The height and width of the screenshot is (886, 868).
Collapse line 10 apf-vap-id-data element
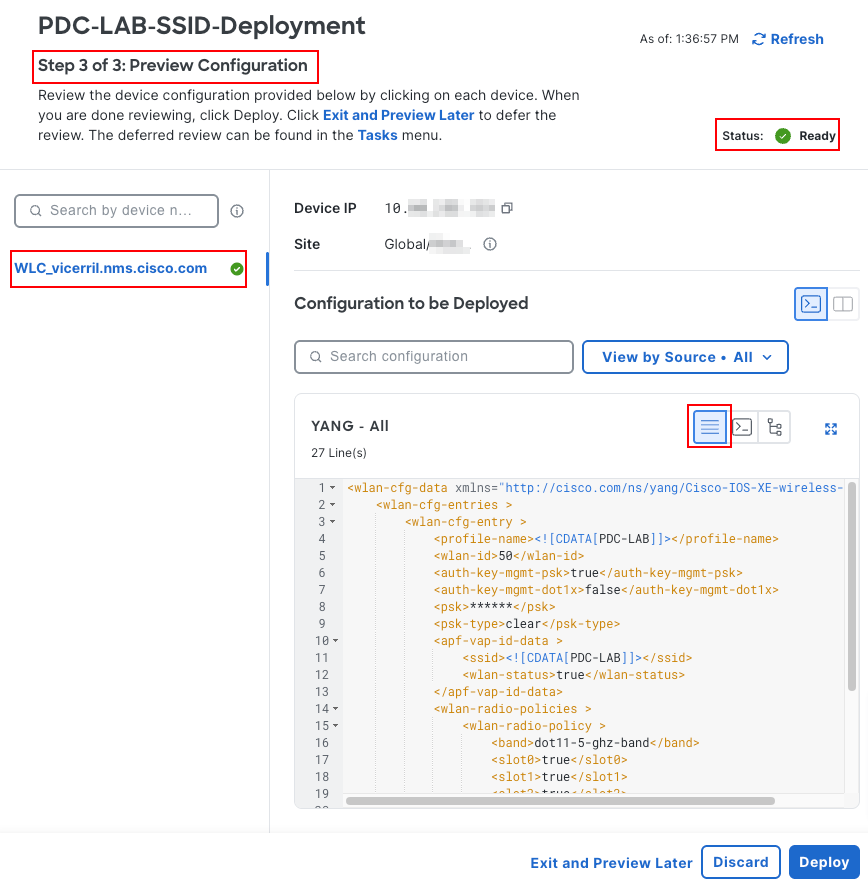(336, 641)
